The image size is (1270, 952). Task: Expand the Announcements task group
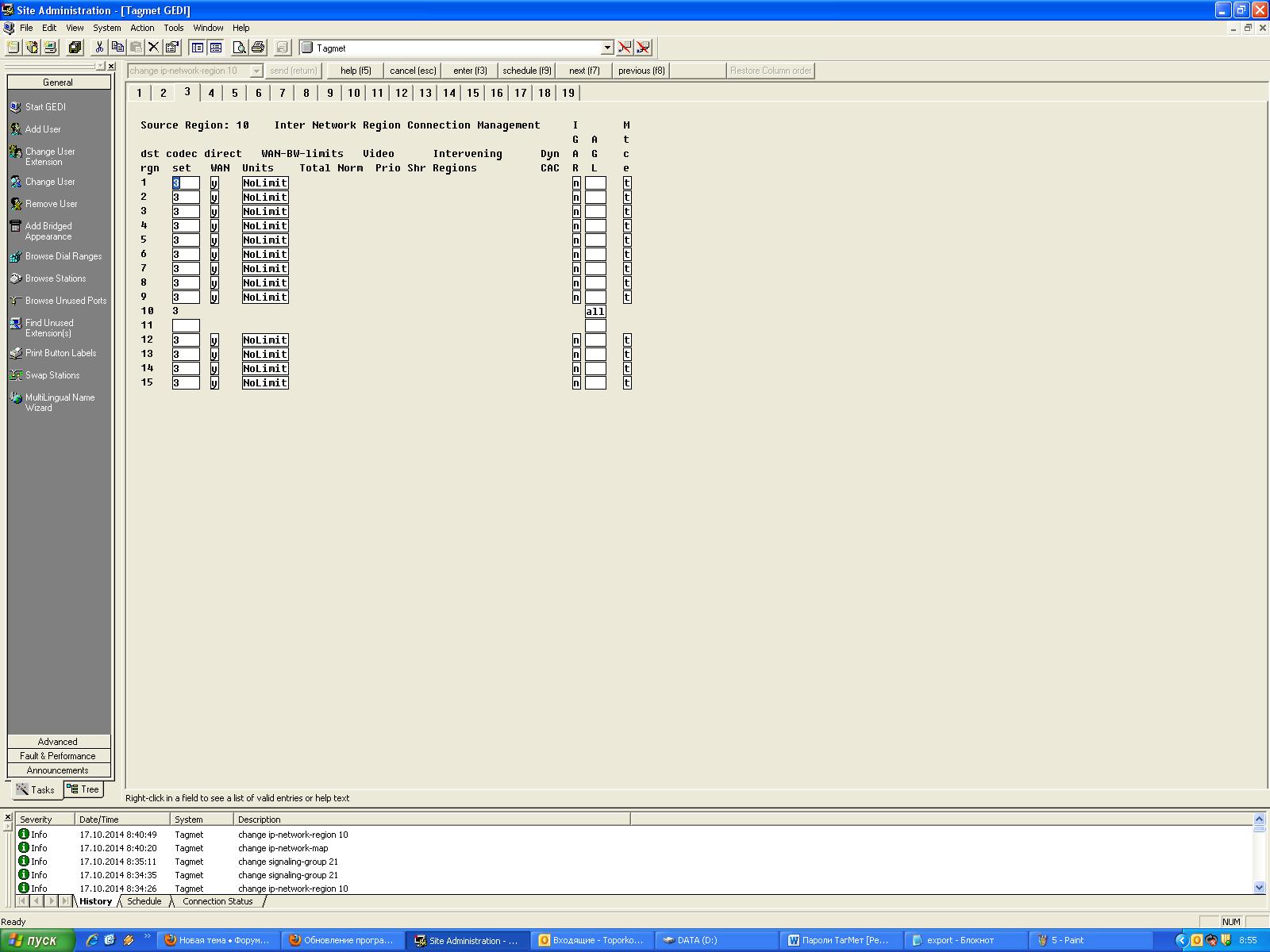(x=59, y=770)
